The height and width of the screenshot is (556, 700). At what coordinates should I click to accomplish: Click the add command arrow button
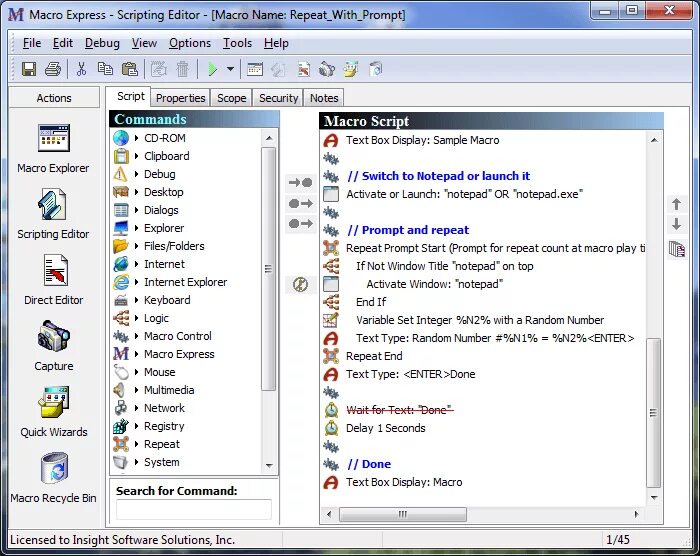pyautogui.click(x=300, y=182)
